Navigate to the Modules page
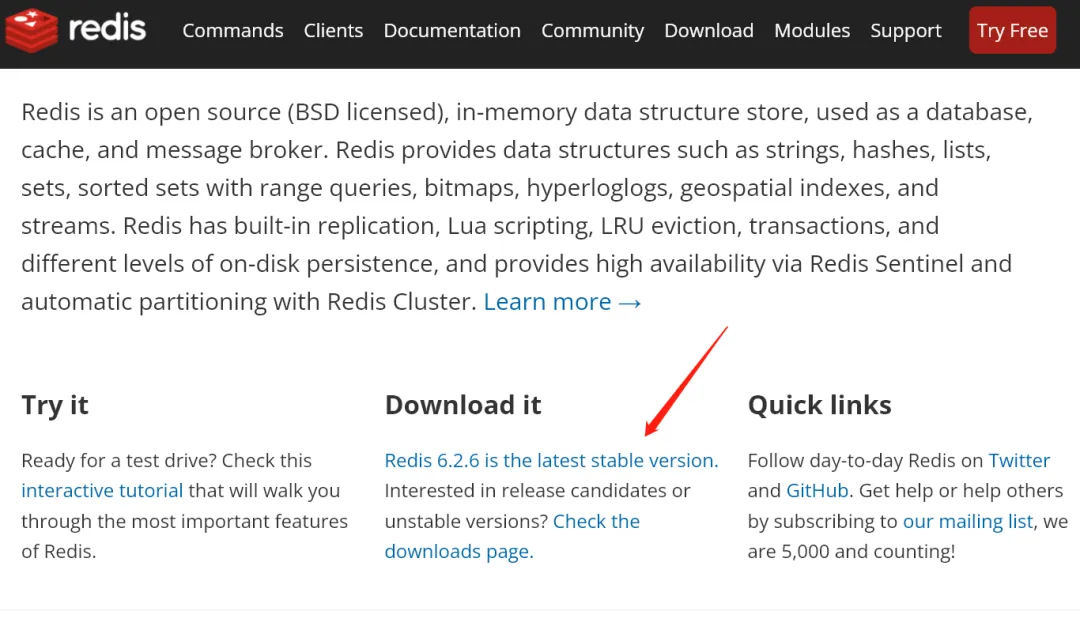The height and width of the screenshot is (630, 1080). click(812, 31)
